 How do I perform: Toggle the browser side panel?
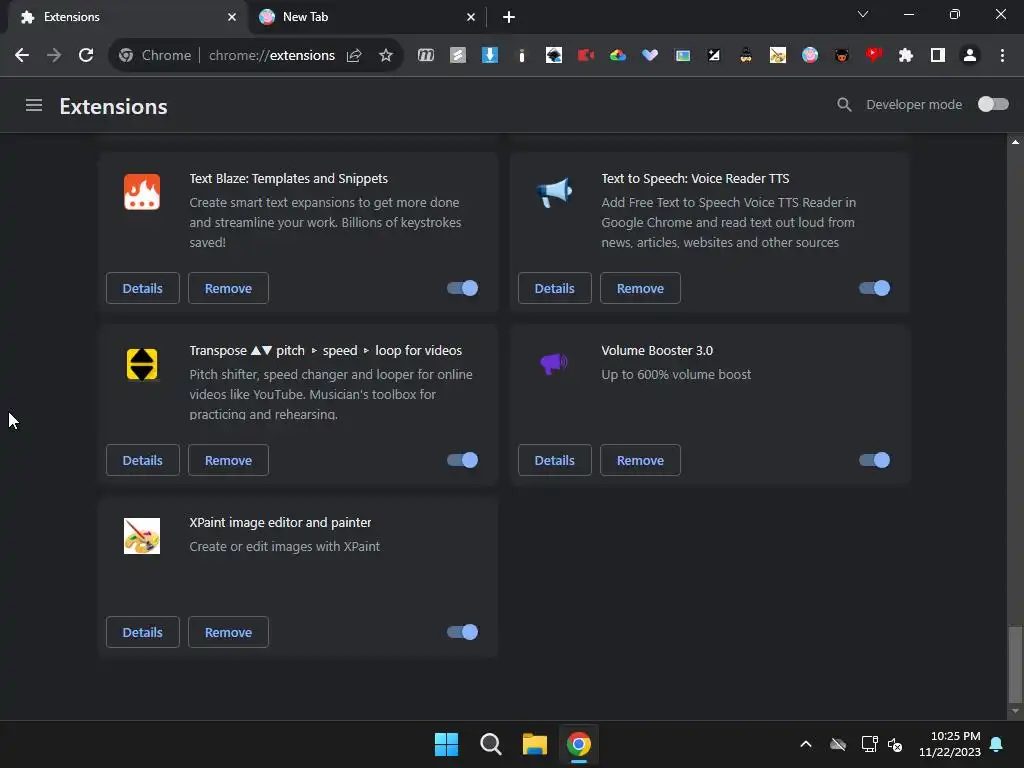[937, 56]
